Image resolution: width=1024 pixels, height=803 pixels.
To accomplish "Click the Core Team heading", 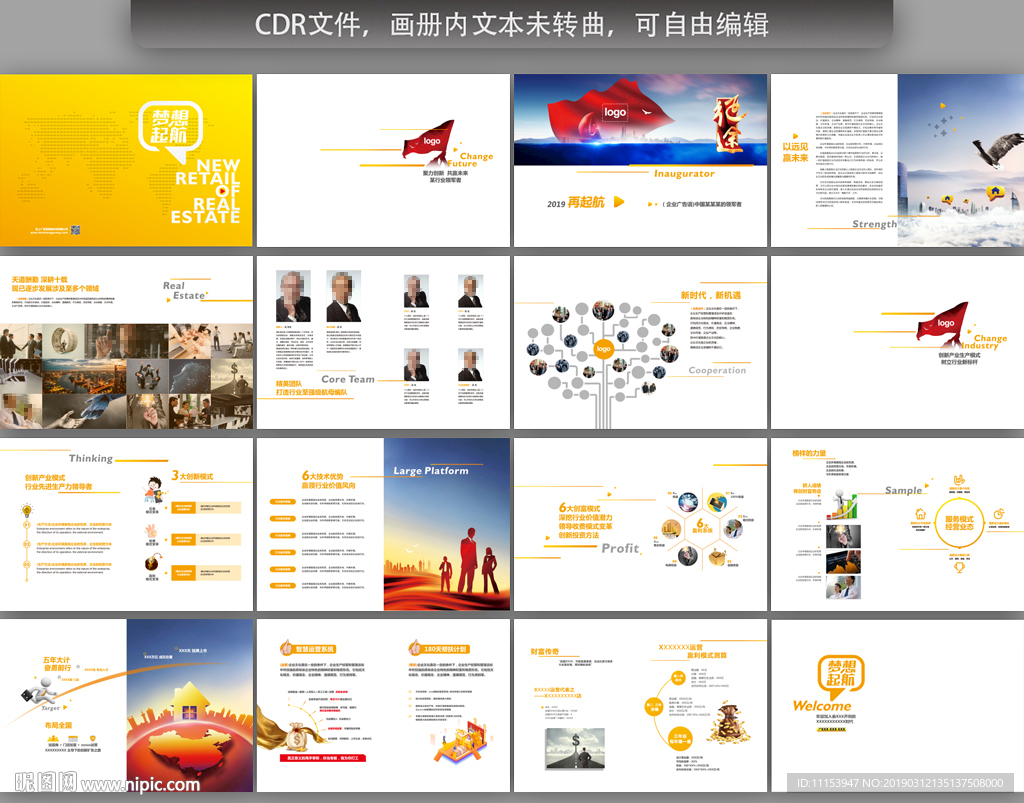I will [x=347, y=379].
